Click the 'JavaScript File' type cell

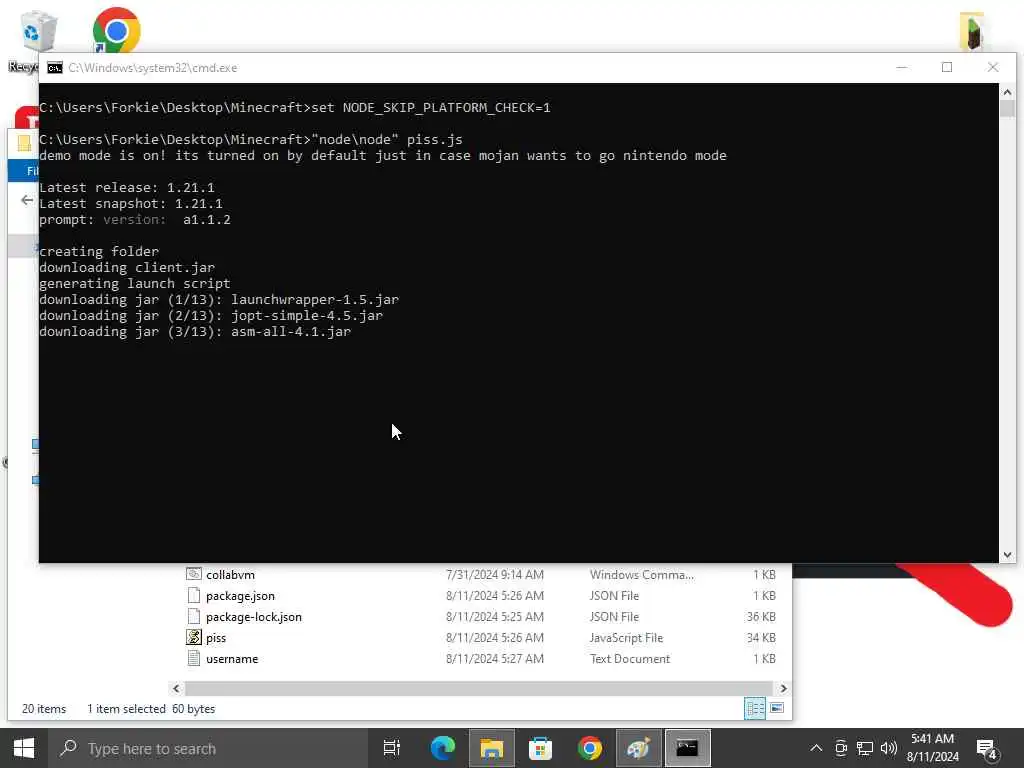[x=626, y=637]
